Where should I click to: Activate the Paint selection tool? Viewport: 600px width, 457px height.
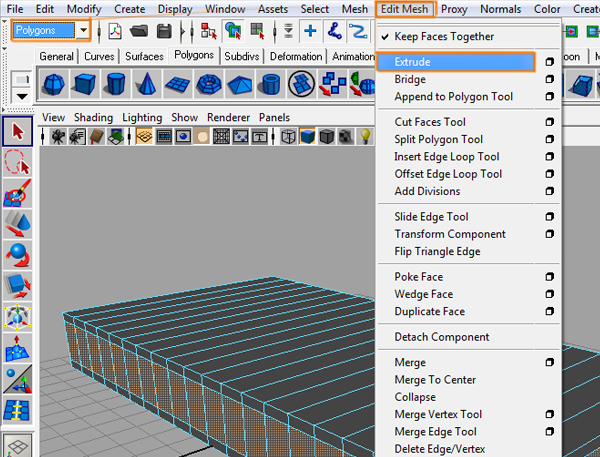(18, 194)
